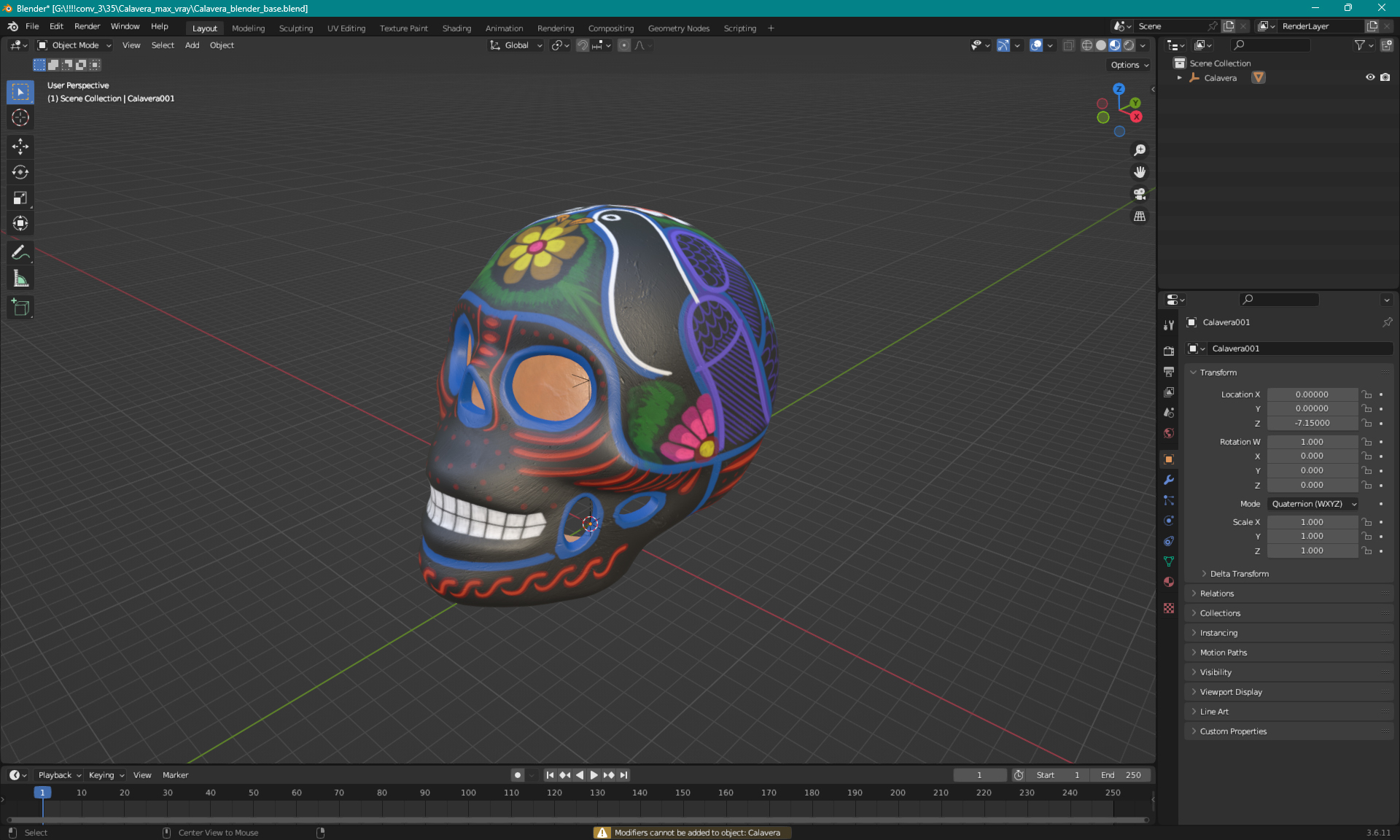
Task: Click the Object menu in header
Action: coord(222,45)
